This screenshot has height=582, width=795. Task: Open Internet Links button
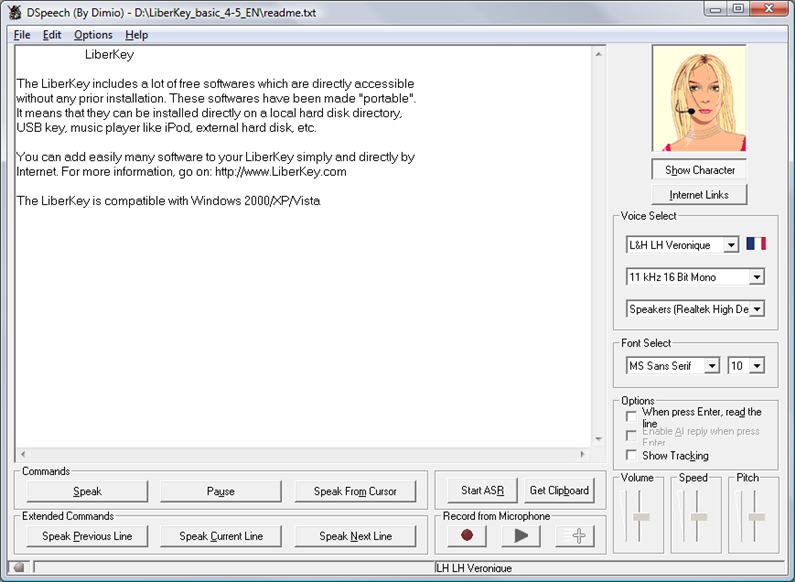699,195
